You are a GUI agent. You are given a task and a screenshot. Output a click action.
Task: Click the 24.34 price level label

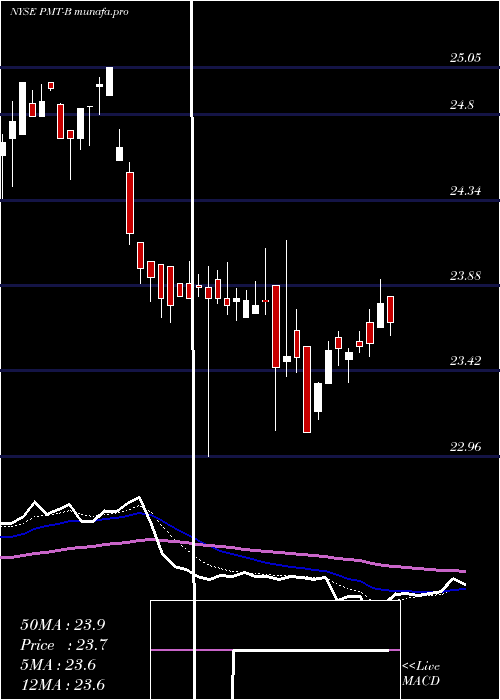(x=465, y=191)
